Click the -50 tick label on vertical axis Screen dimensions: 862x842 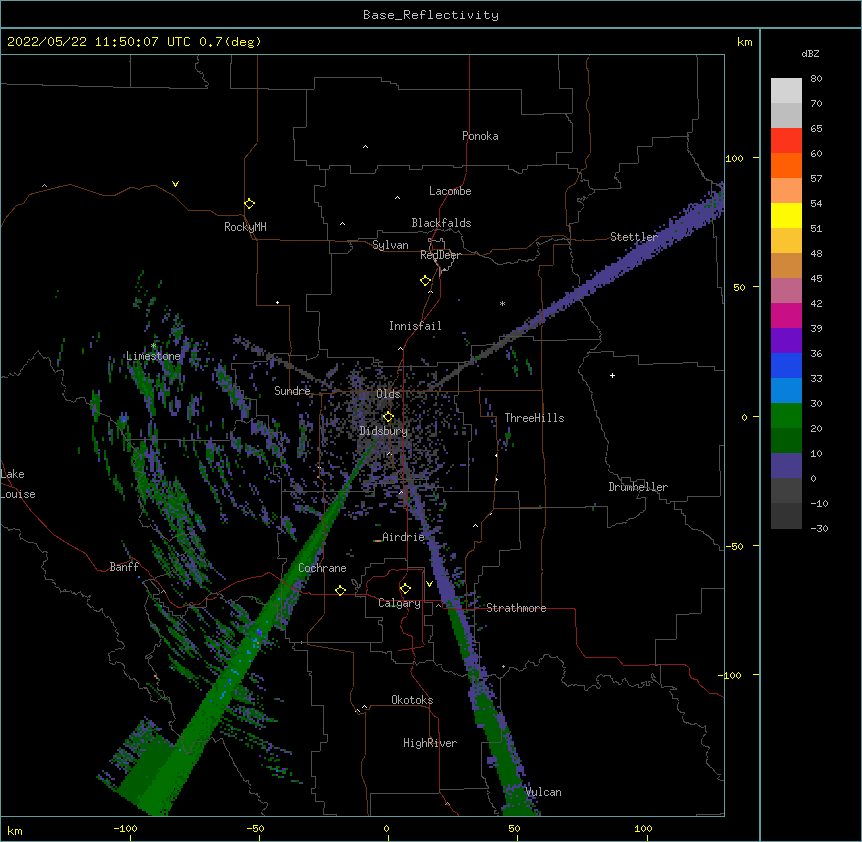click(x=734, y=546)
